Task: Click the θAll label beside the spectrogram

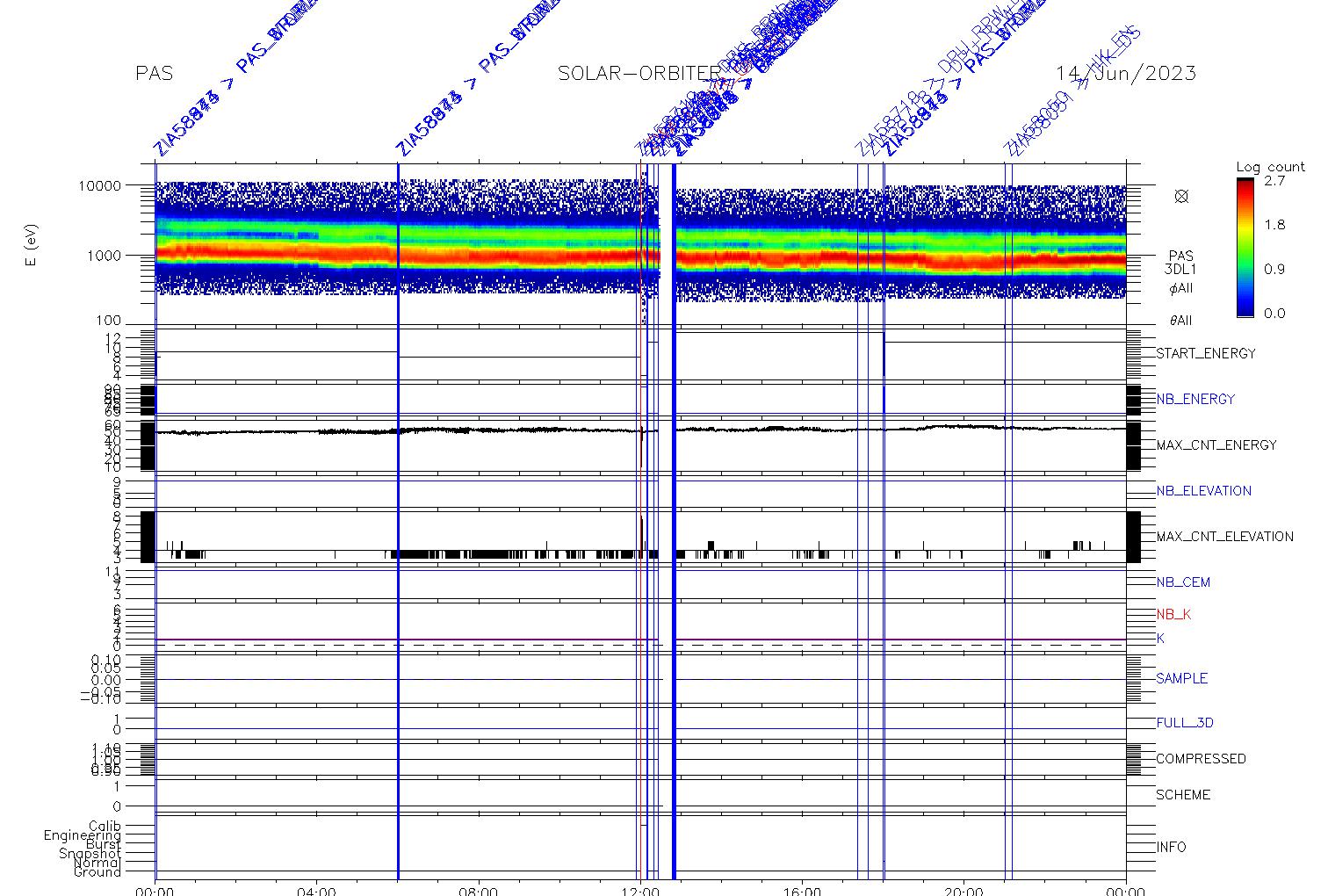Action: point(1181,321)
